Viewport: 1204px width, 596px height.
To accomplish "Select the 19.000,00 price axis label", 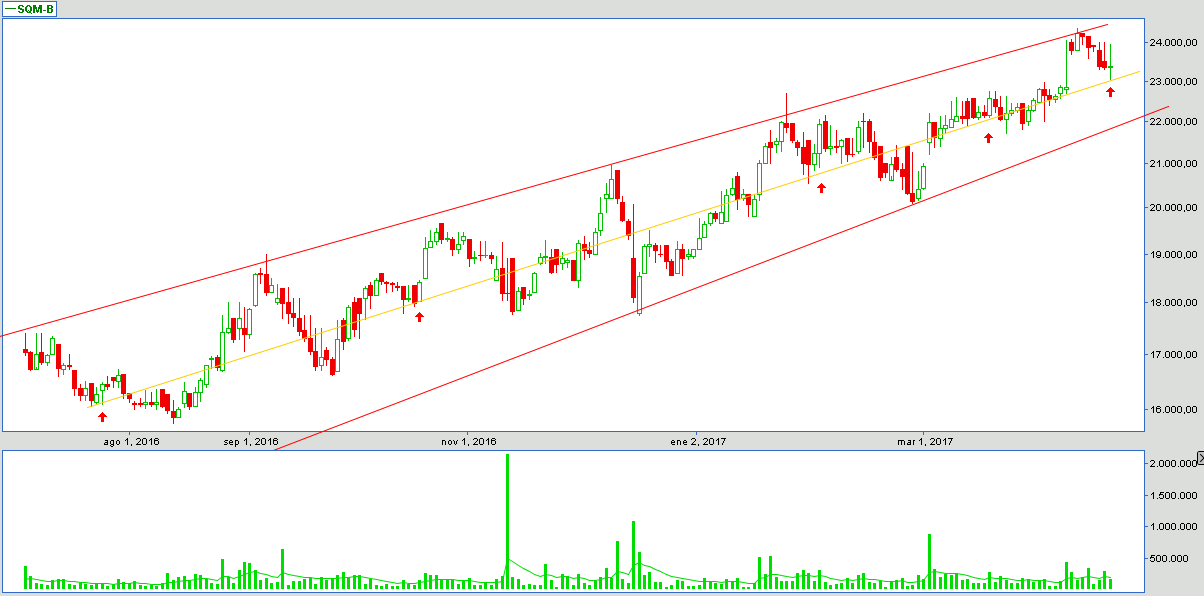I will 1173,255.
